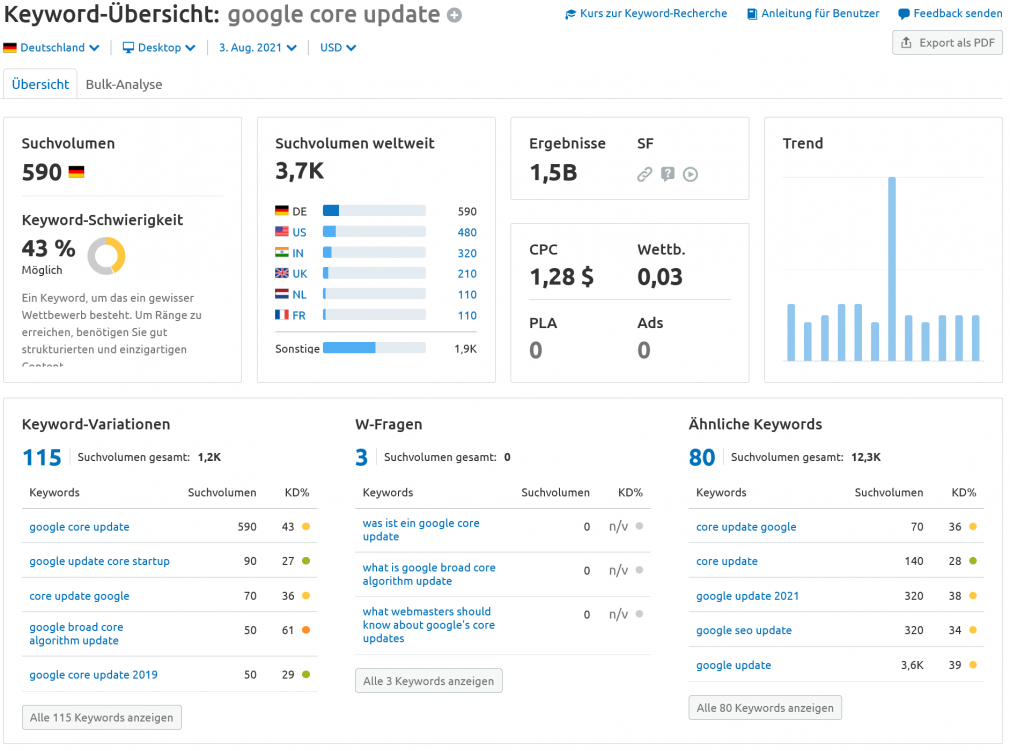Click the US country link
Image resolution: width=1010 pixels, height=751 pixels.
[x=300, y=233]
